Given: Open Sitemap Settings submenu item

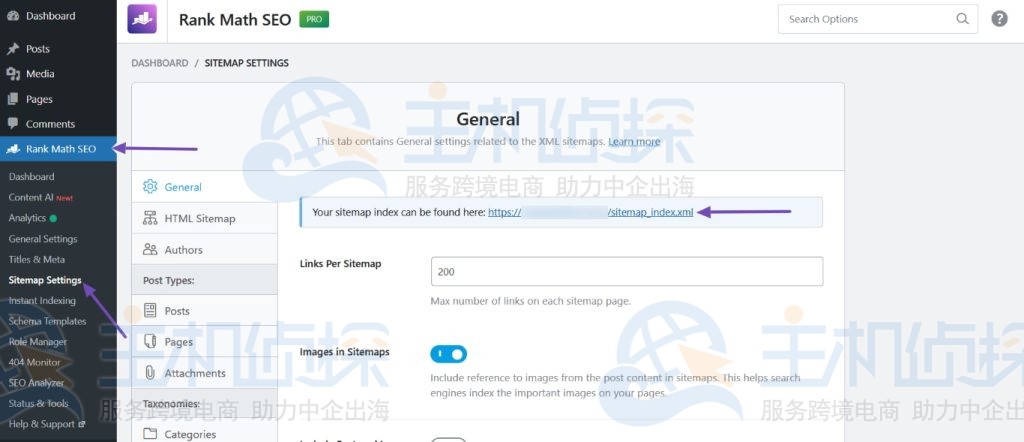Looking at the screenshot, I should click(45, 280).
